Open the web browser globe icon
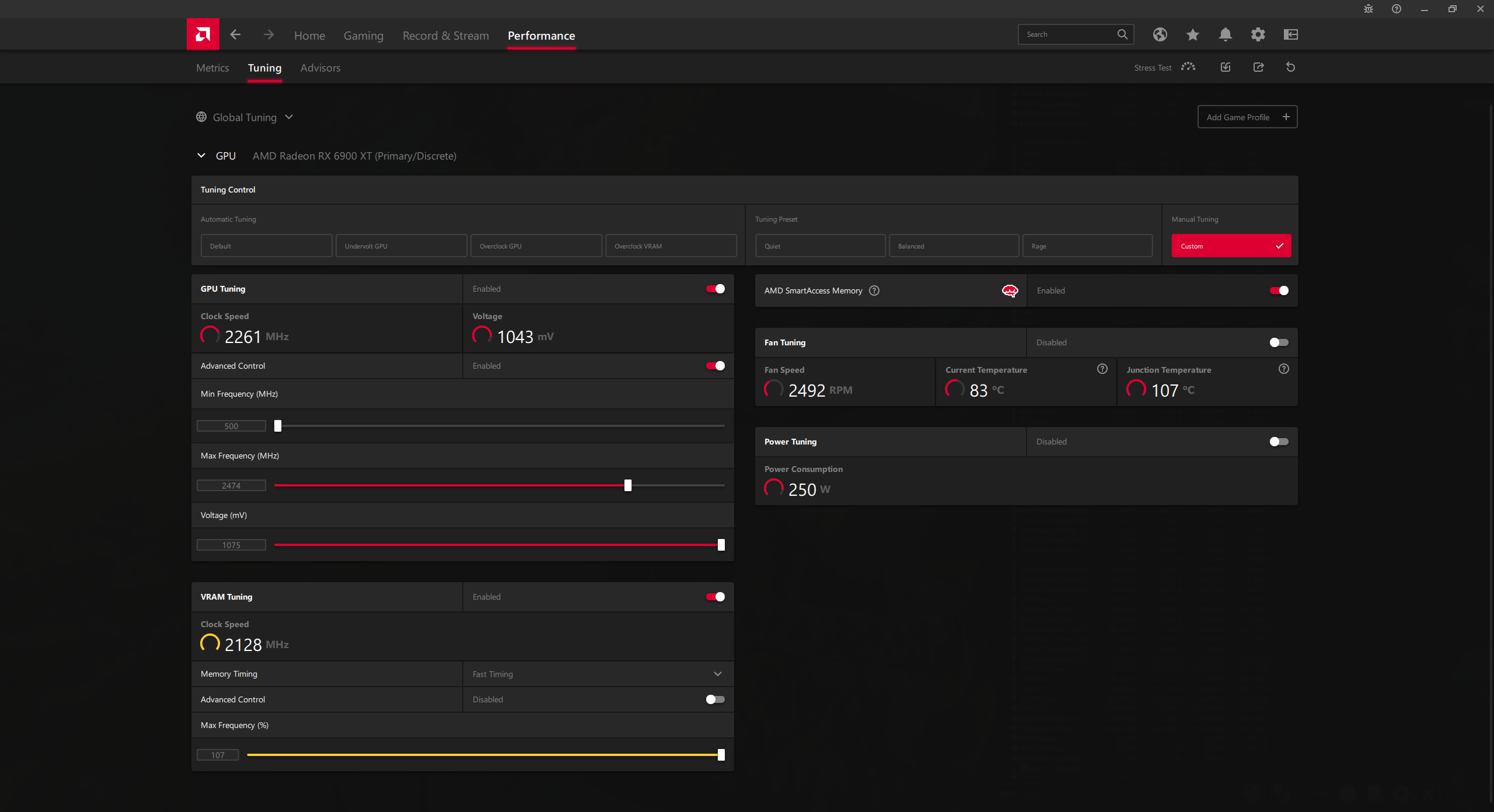Image resolution: width=1494 pixels, height=812 pixels. pos(1160,34)
